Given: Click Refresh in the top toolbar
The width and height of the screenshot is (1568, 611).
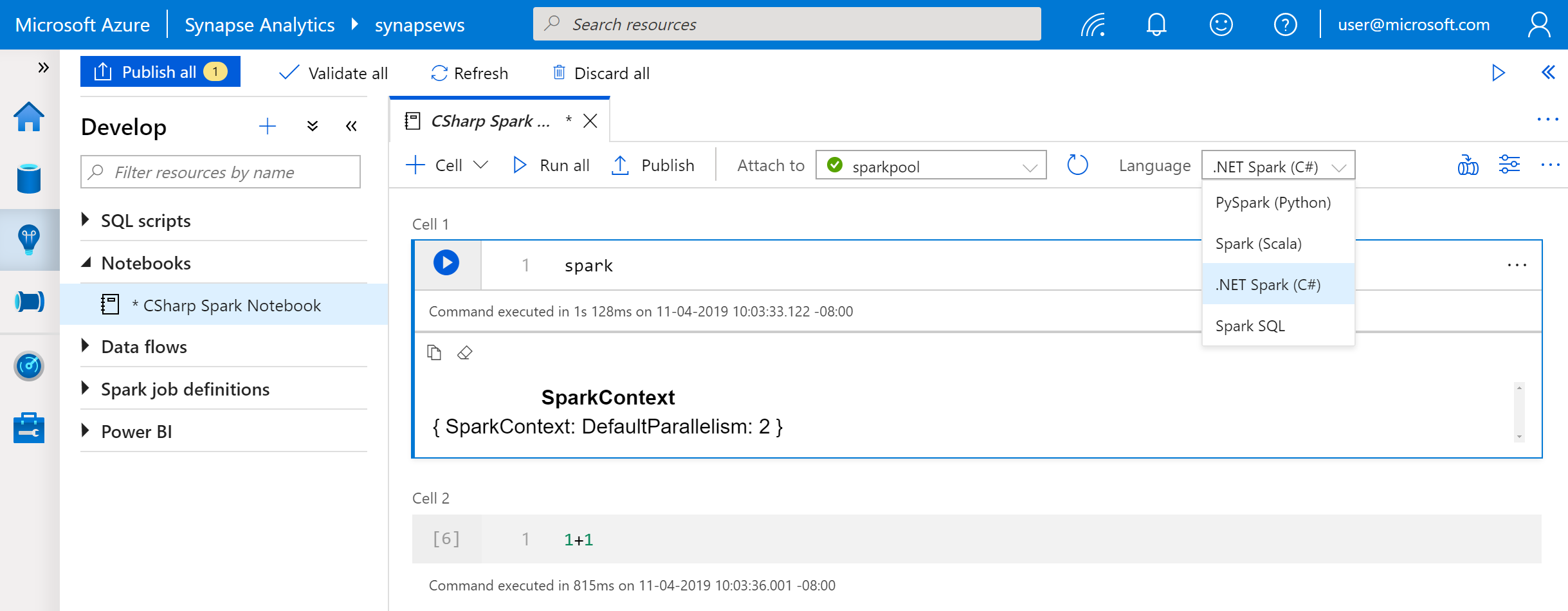Looking at the screenshot, I should 469,73.
